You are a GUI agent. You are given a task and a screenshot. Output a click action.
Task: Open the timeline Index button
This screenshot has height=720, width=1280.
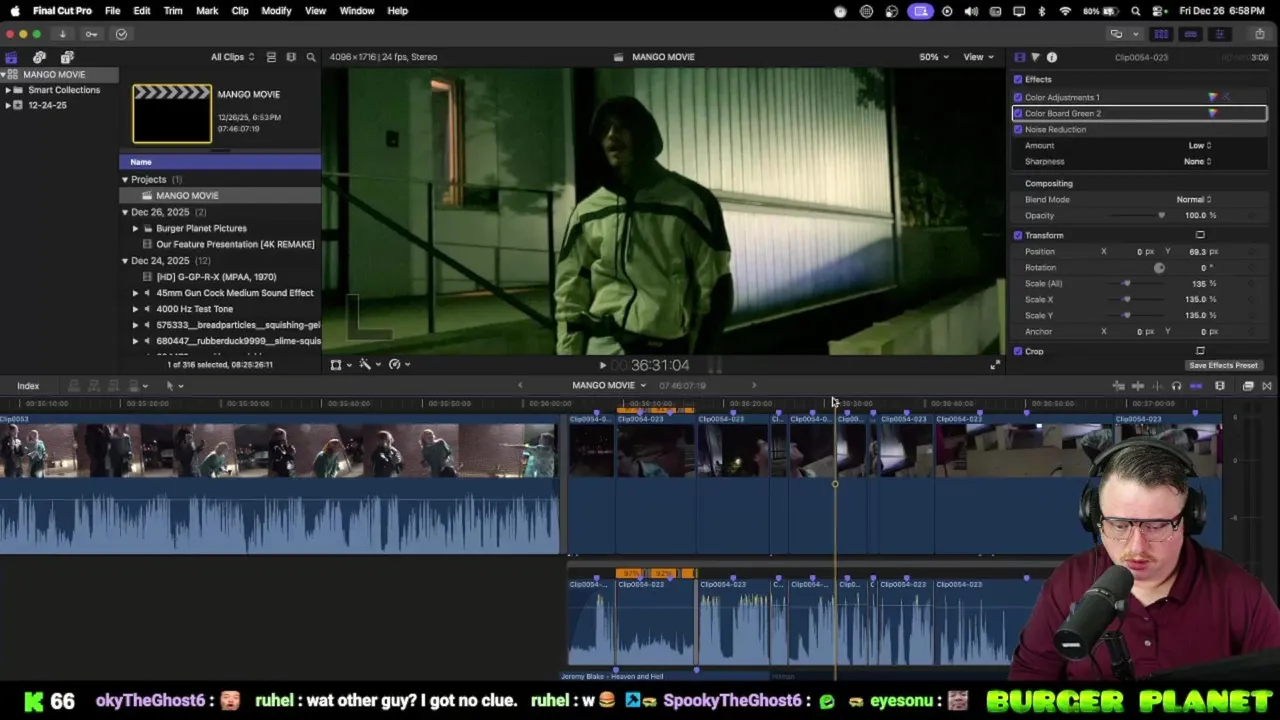[x=28, y=386]
